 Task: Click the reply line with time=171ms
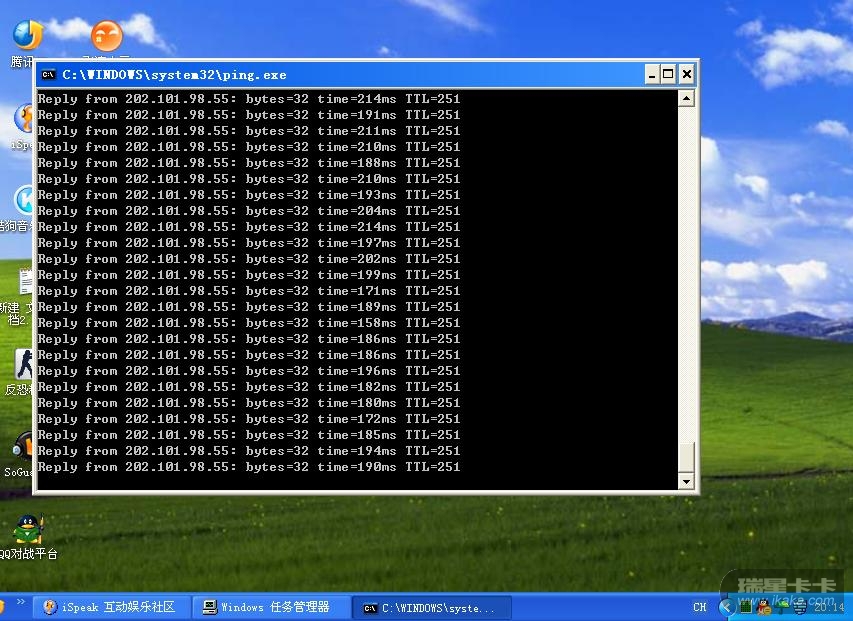[249, 290]
